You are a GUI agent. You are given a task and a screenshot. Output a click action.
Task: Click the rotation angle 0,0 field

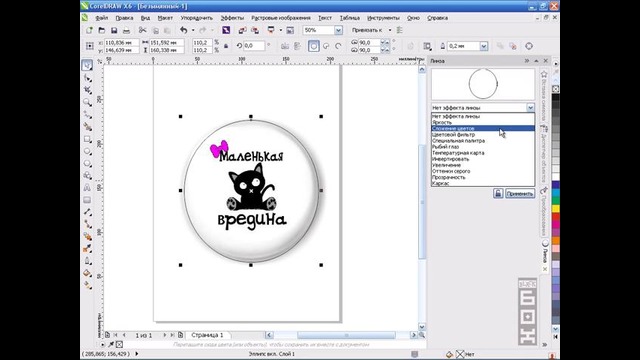254,46
